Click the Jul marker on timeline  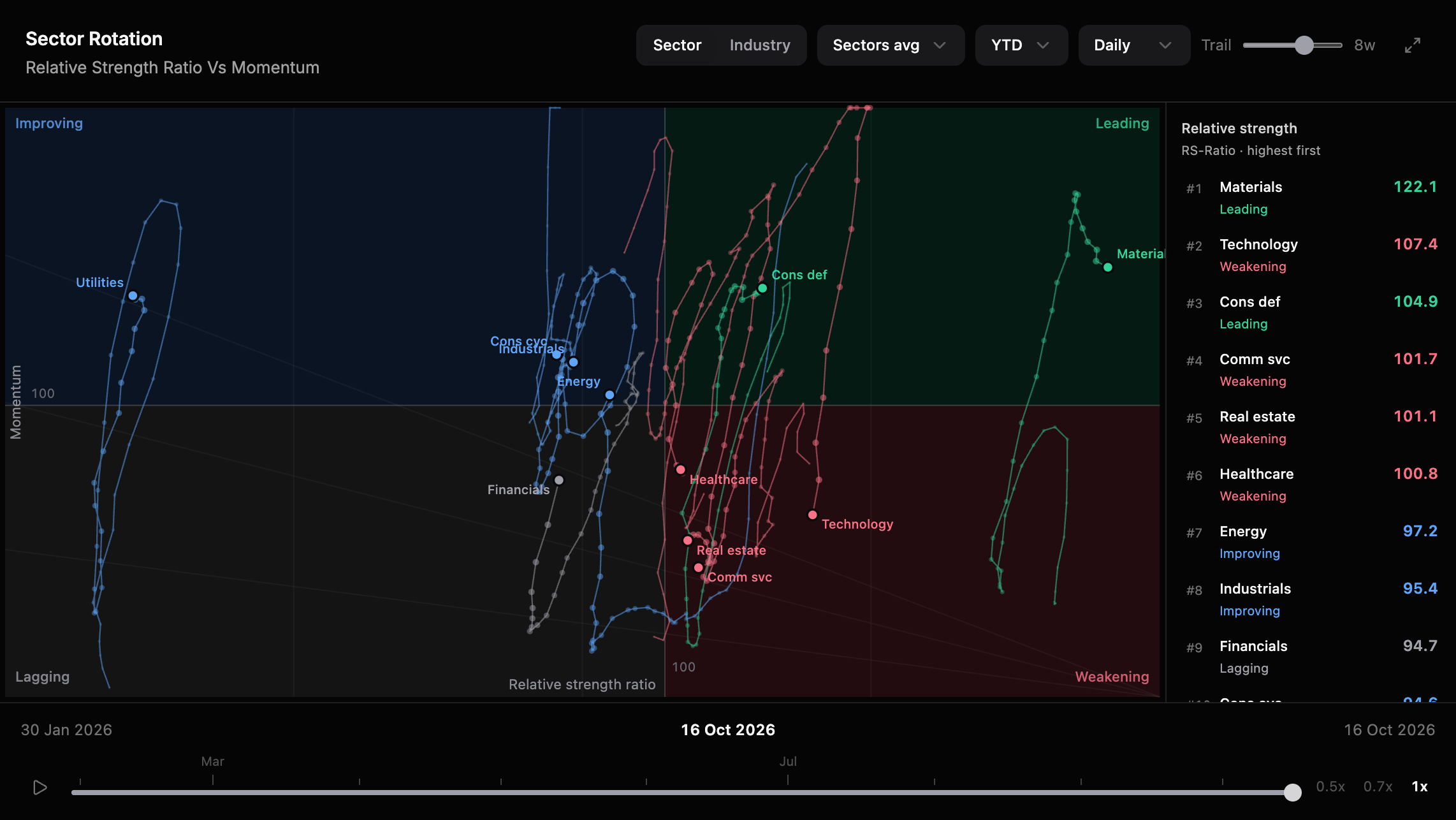point(788,761)
